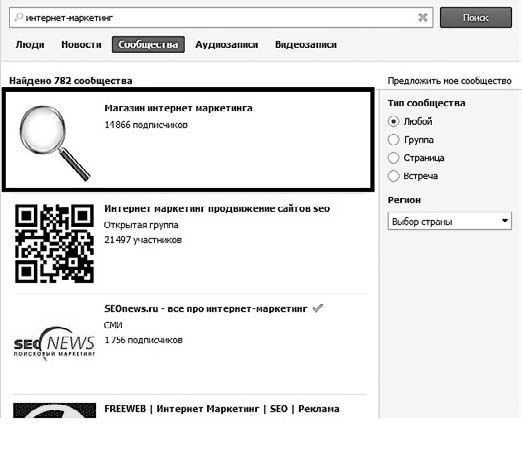
Task: Switch to the Люди tab
Action: click(30, 44)
